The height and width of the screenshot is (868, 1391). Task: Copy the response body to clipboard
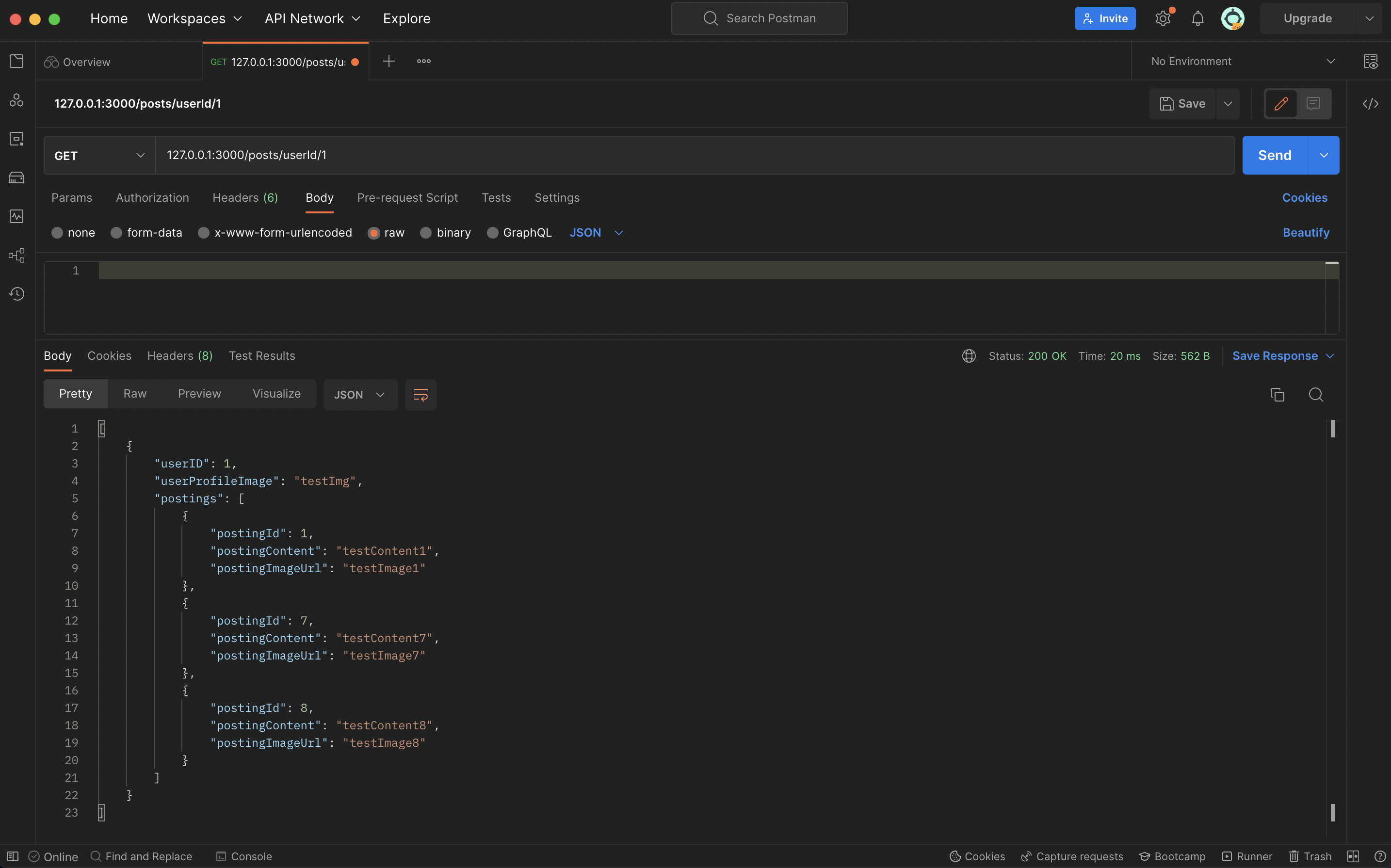click(1277, 395)
